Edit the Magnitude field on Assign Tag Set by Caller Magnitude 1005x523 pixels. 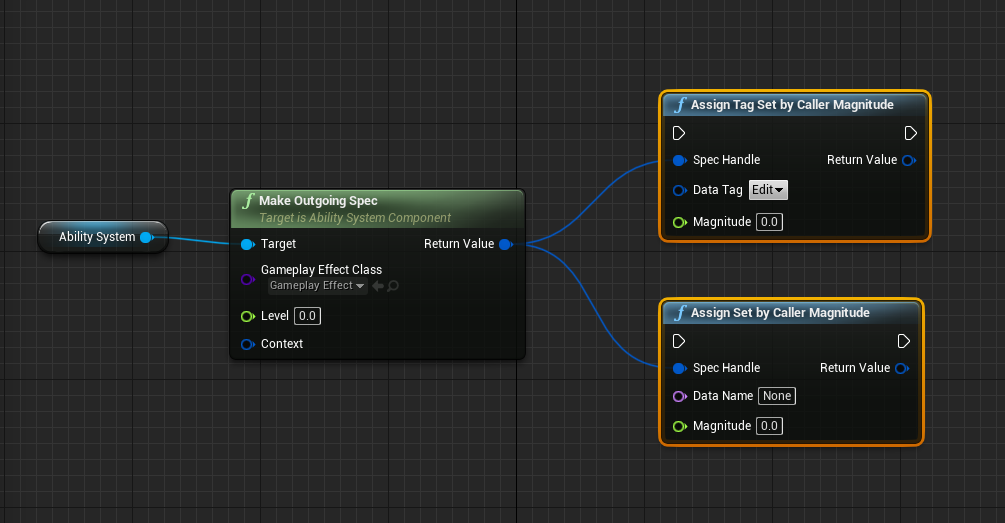769,222
